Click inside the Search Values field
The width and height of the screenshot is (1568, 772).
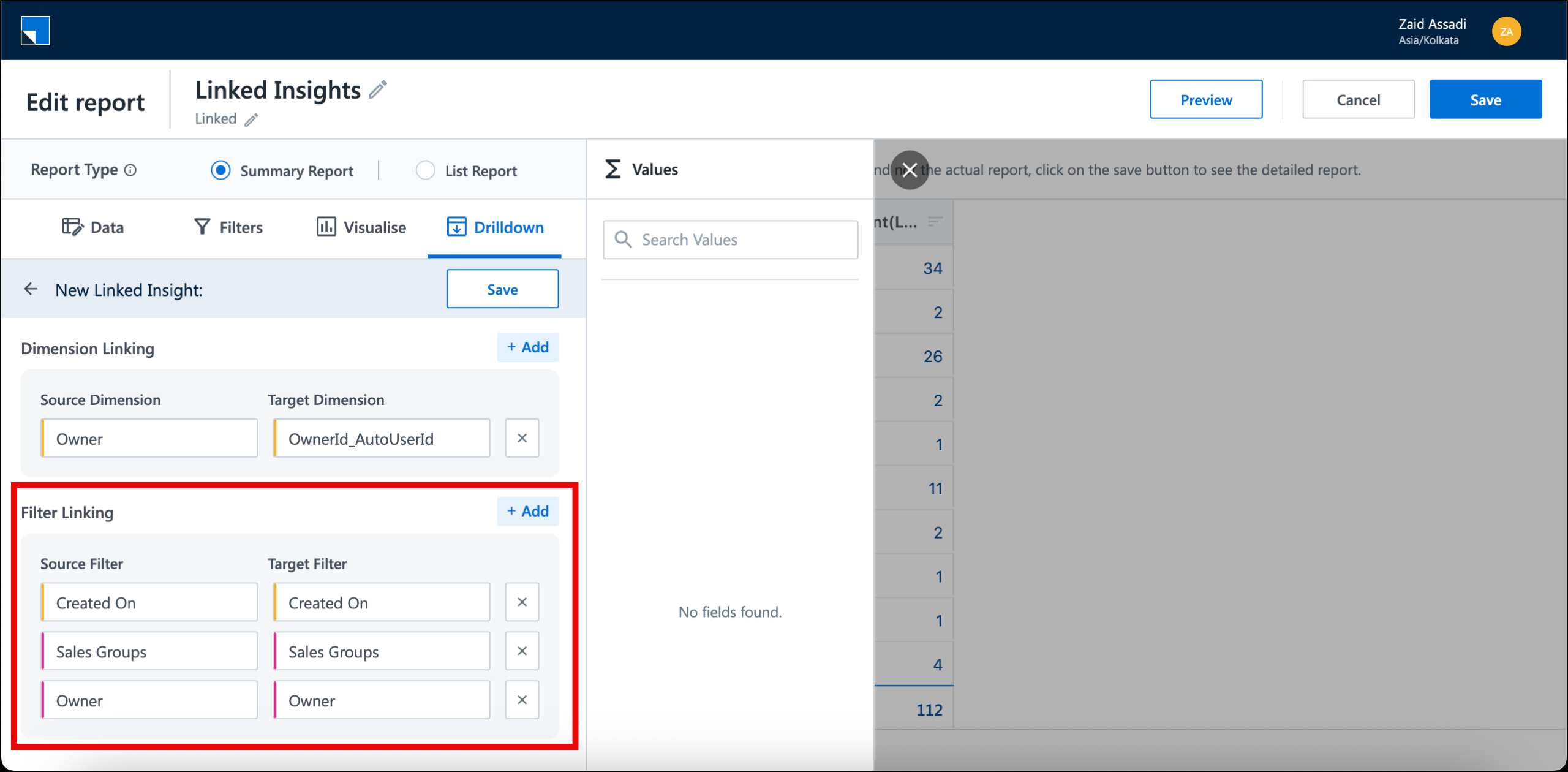point(729,240)
